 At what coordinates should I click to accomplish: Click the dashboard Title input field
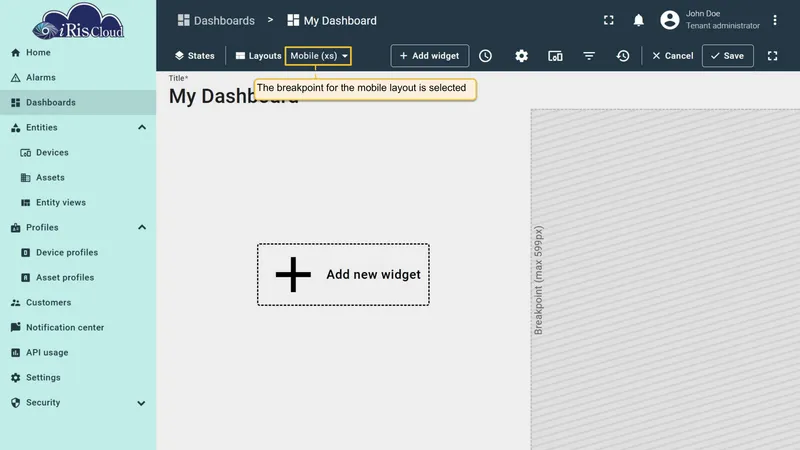tap(235, 96)
